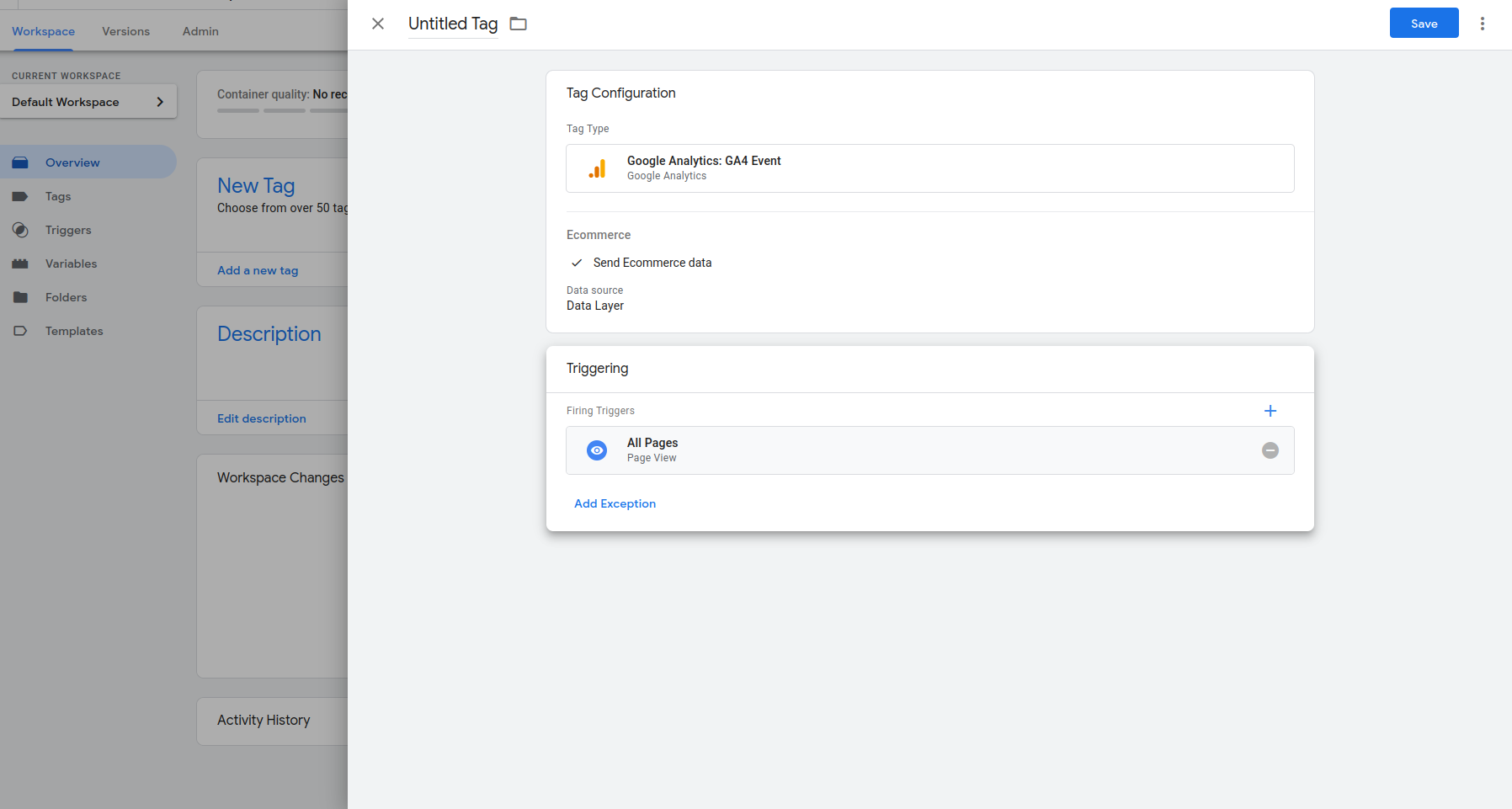Click the Templates sidebar icon

point(20,331)
